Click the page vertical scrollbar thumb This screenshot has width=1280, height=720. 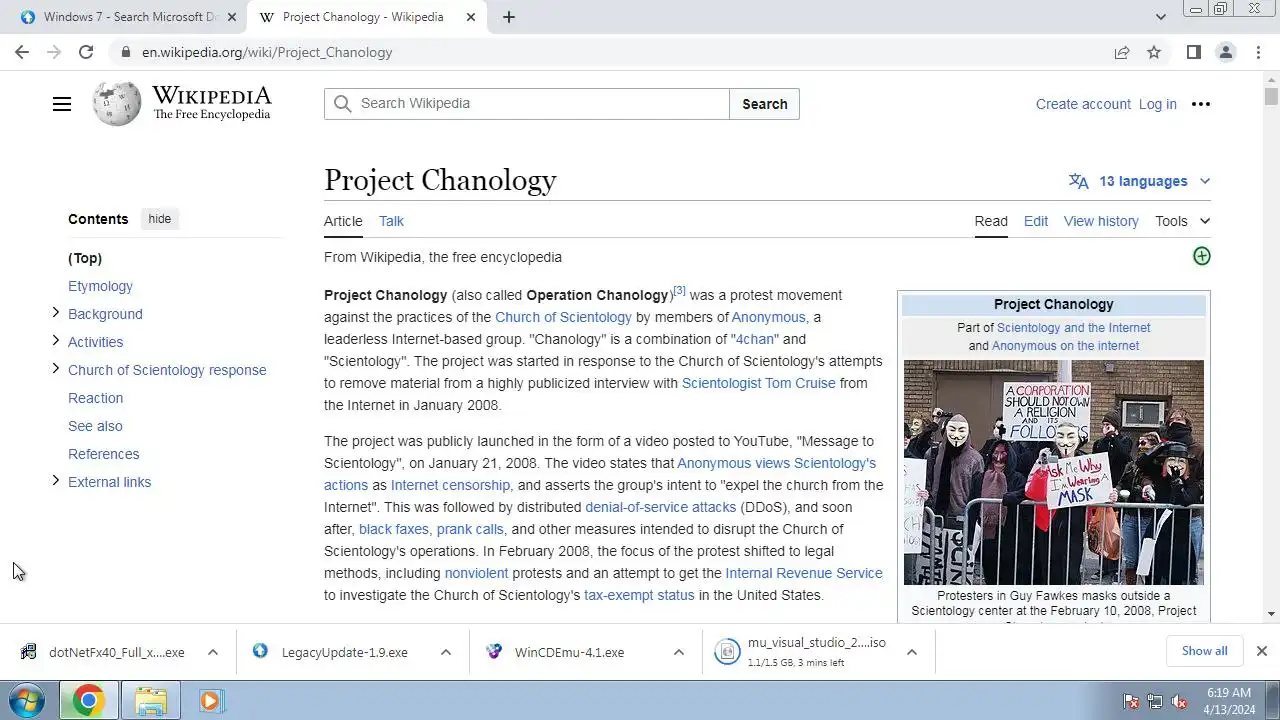click(x=1271, y=96)
